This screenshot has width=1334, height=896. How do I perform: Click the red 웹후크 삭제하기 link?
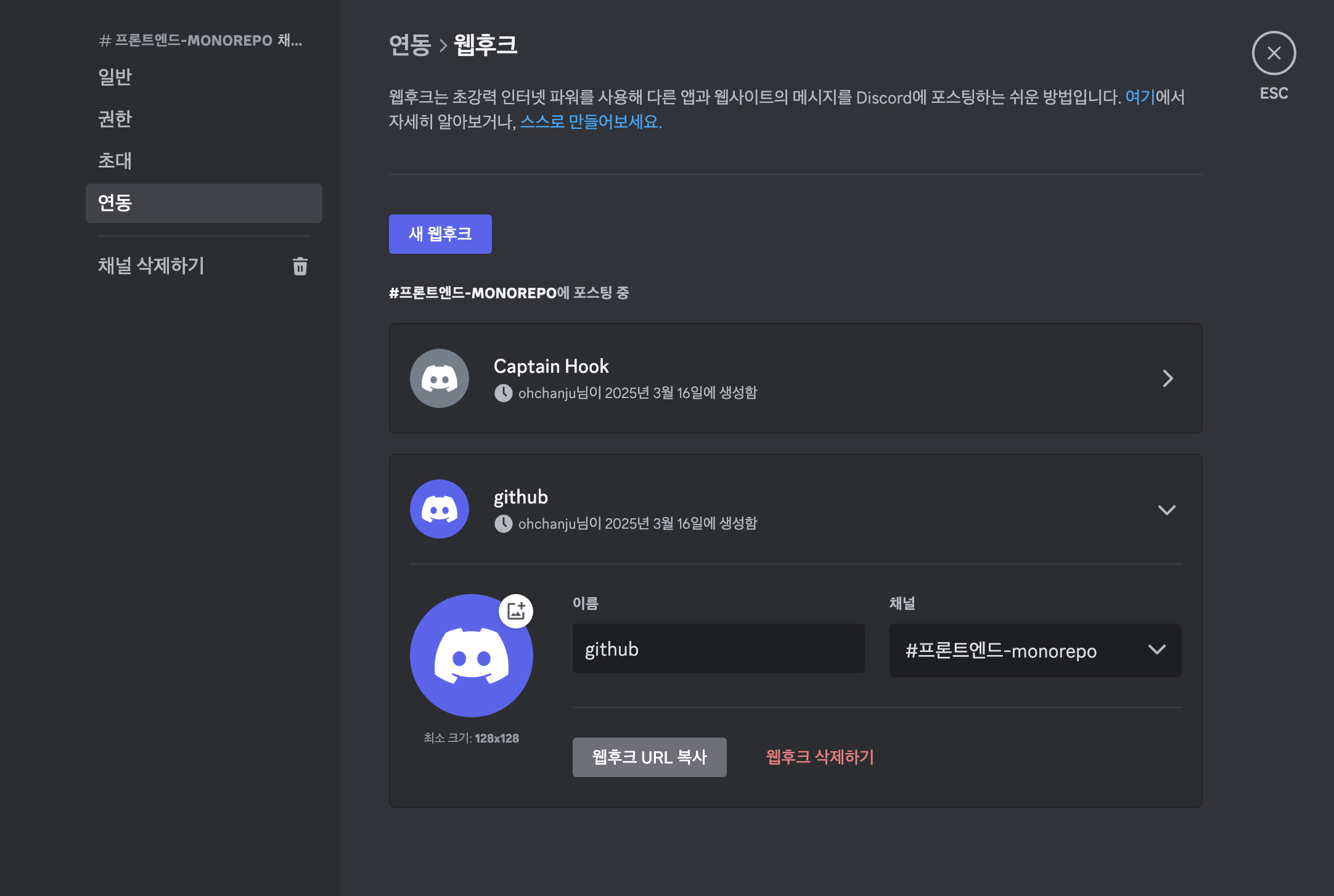pyautogui.click(x=819, y=757)
